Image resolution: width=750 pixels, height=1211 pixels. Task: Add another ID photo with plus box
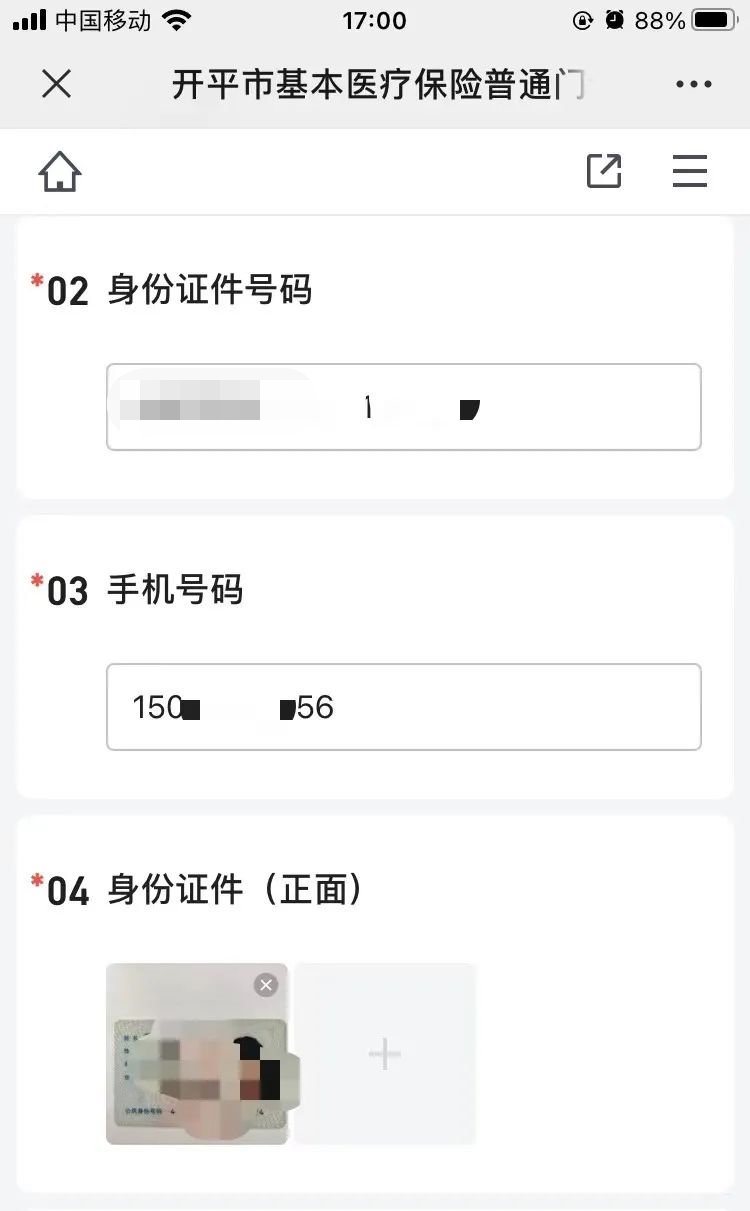coord(385,1054)
